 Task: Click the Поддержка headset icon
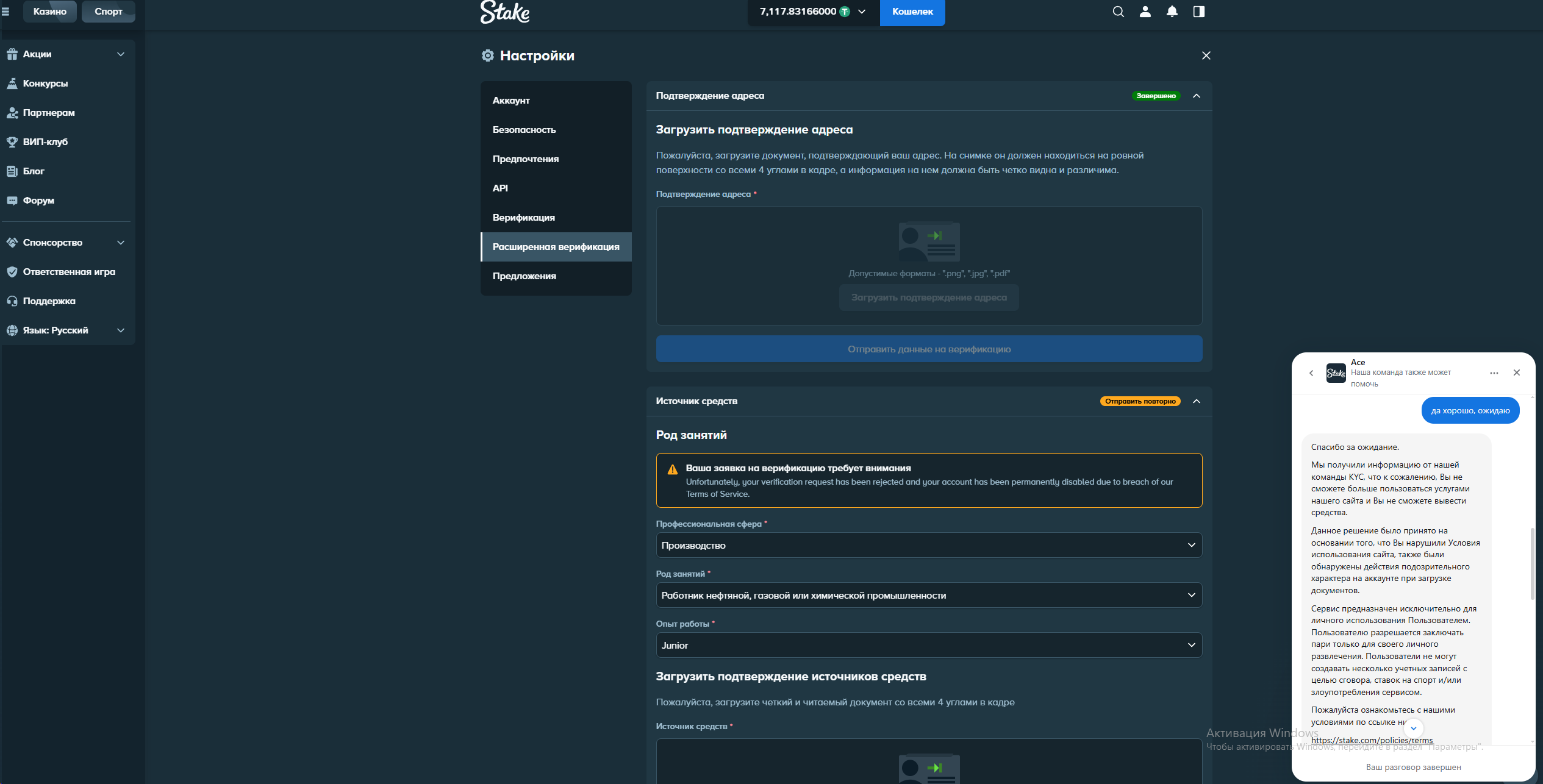[x=12, y=301]
